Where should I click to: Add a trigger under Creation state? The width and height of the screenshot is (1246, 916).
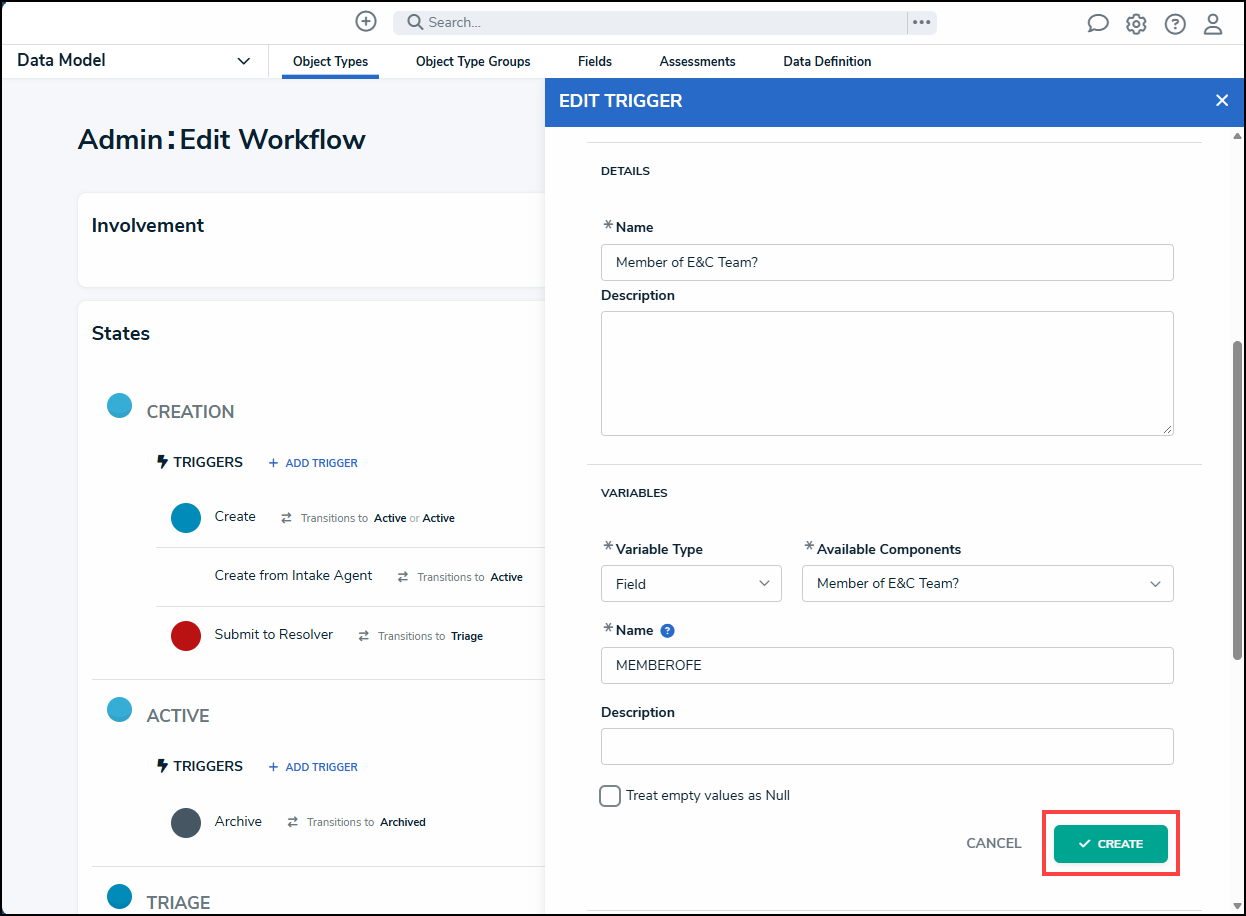coord(313,463)
